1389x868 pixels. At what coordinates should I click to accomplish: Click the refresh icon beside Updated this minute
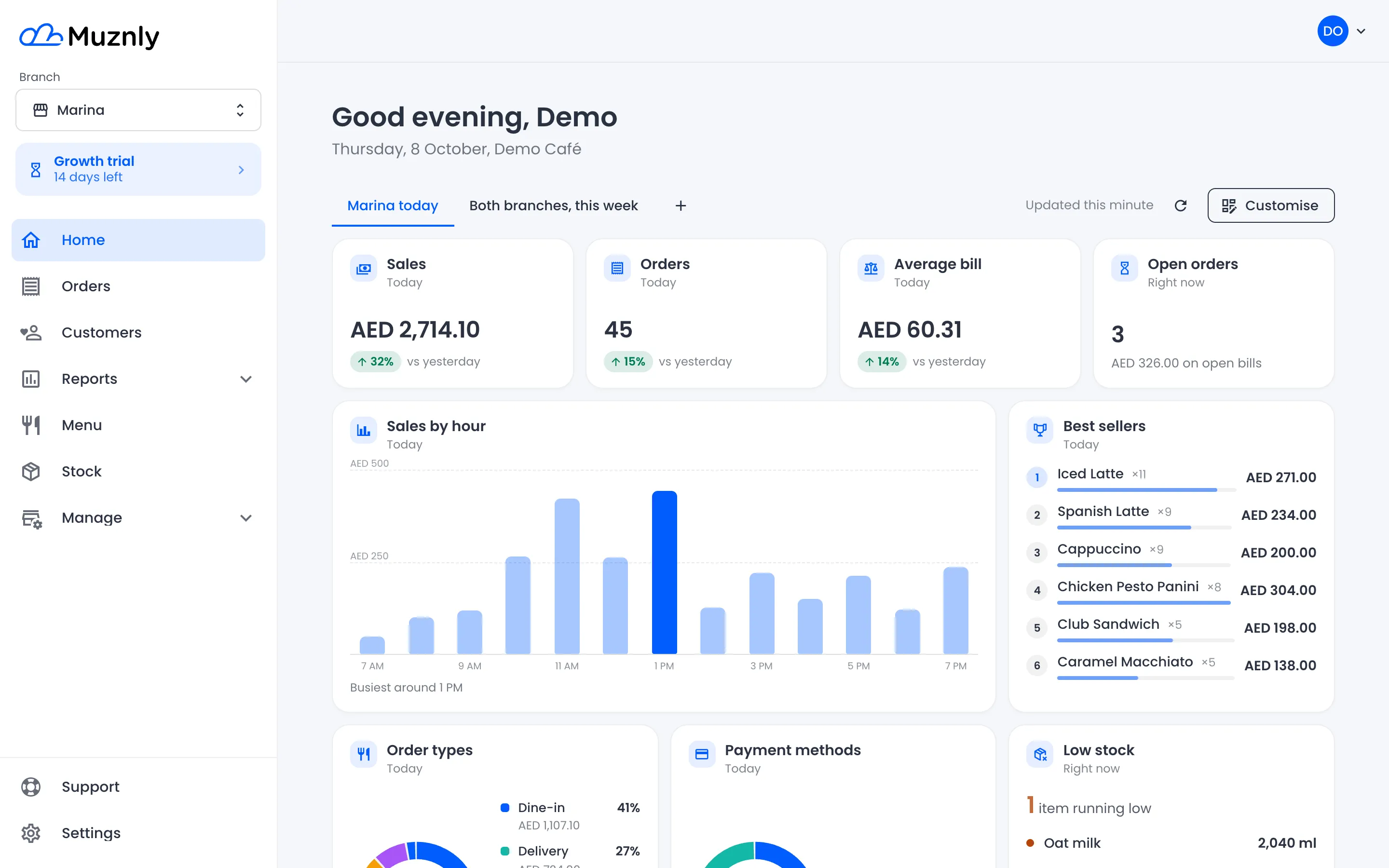click(x=1181, y=205)
